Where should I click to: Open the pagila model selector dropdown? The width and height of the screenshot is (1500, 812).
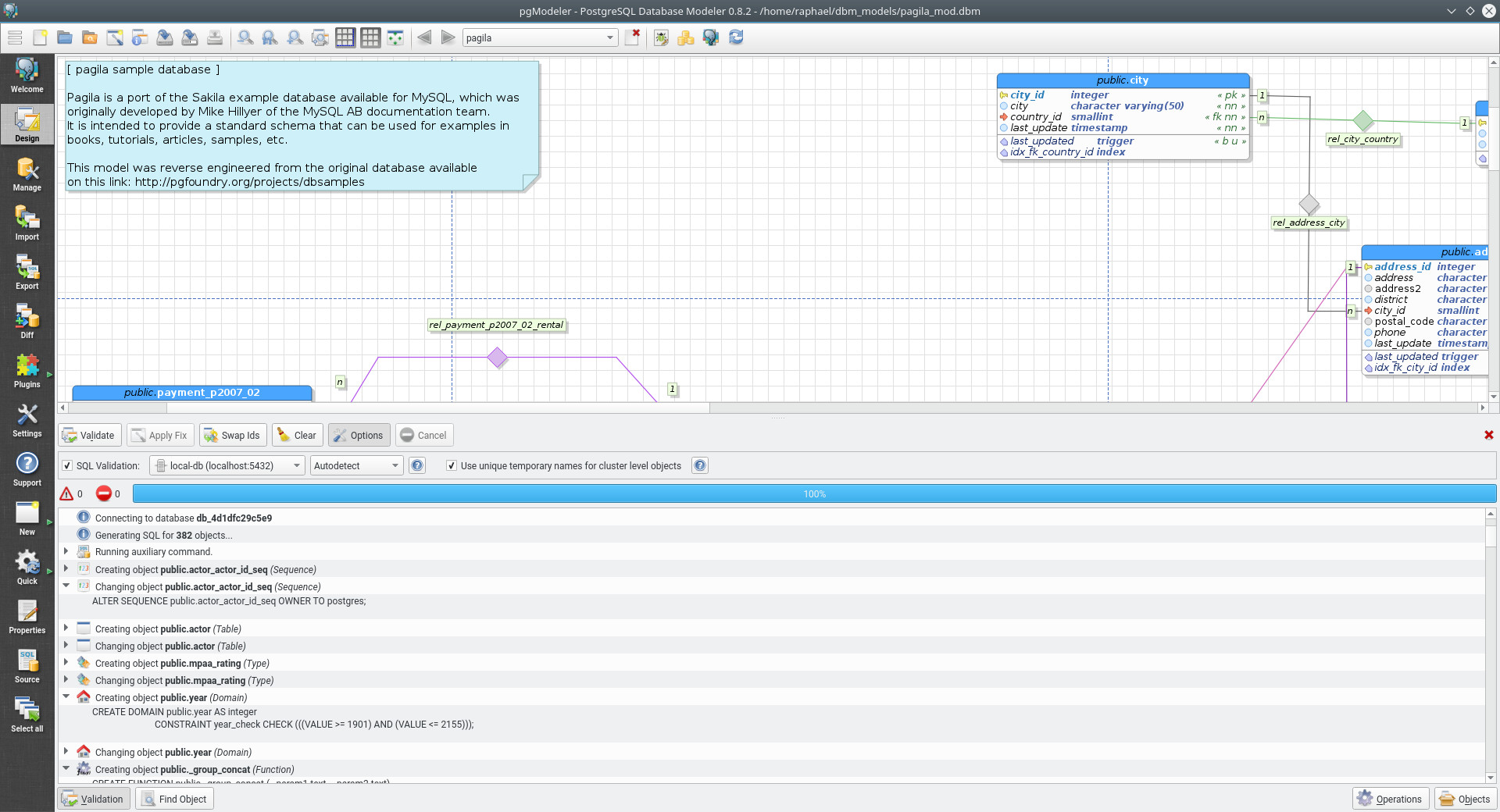pos(540,37)
